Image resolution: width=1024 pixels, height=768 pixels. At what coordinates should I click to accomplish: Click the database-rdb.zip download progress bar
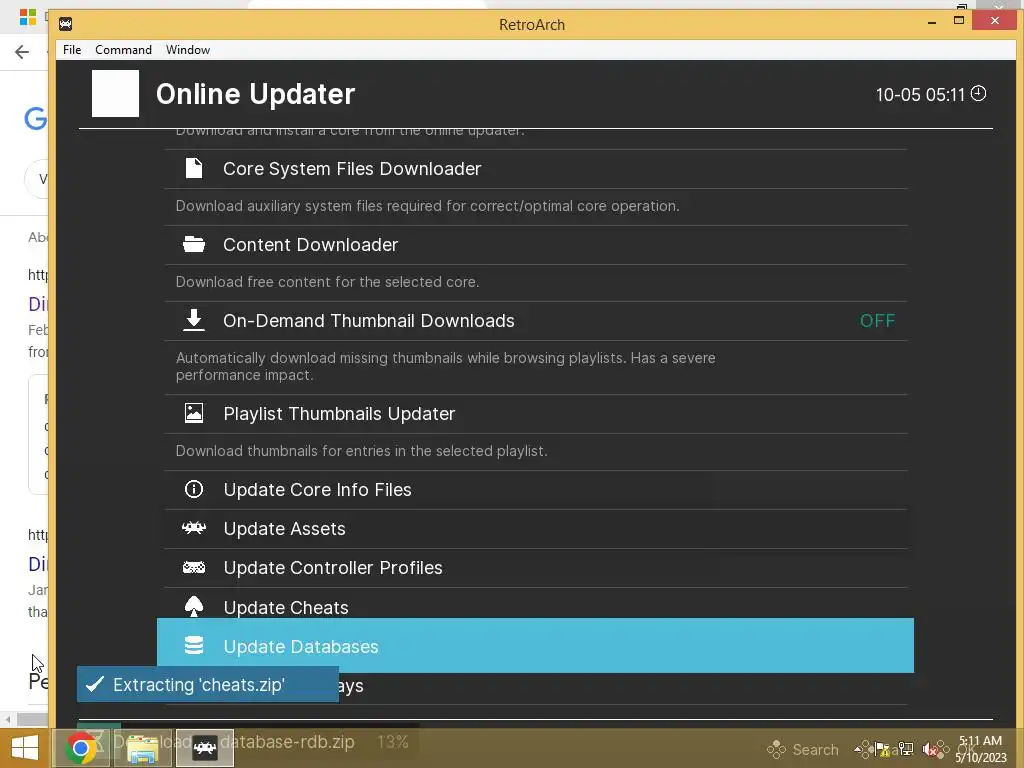coord(248,742)
